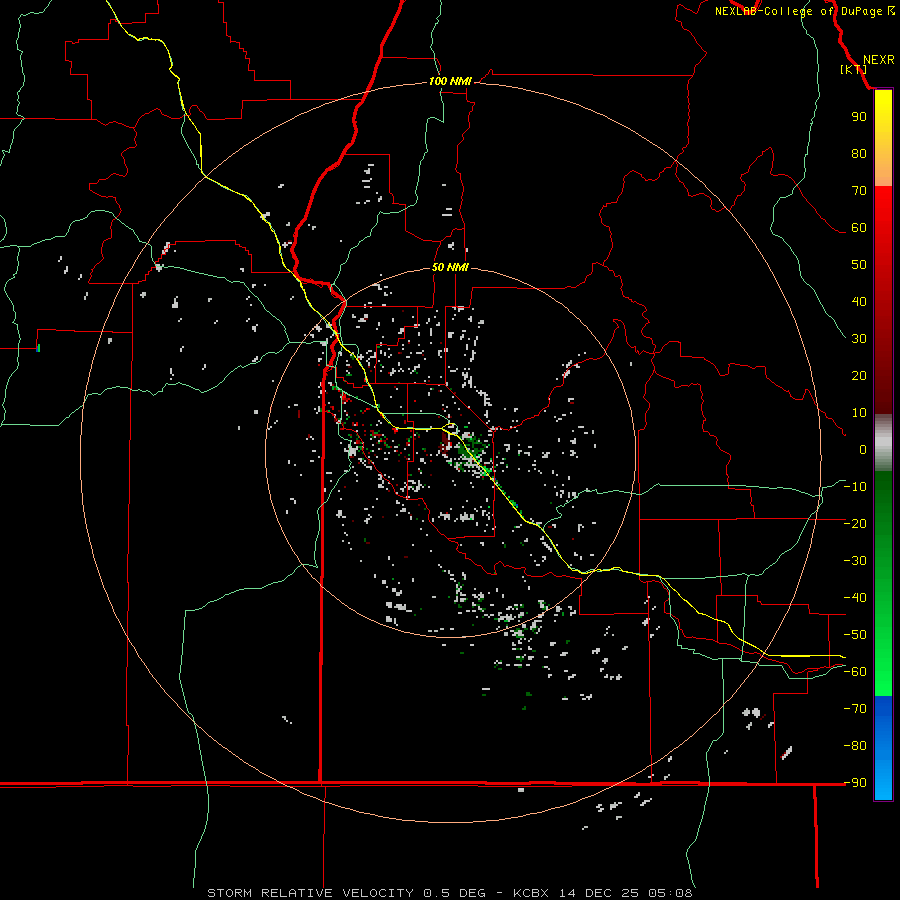Click the NEXR label above the color bar
Viewport: 900px width, 900px height.
[879, 60]
